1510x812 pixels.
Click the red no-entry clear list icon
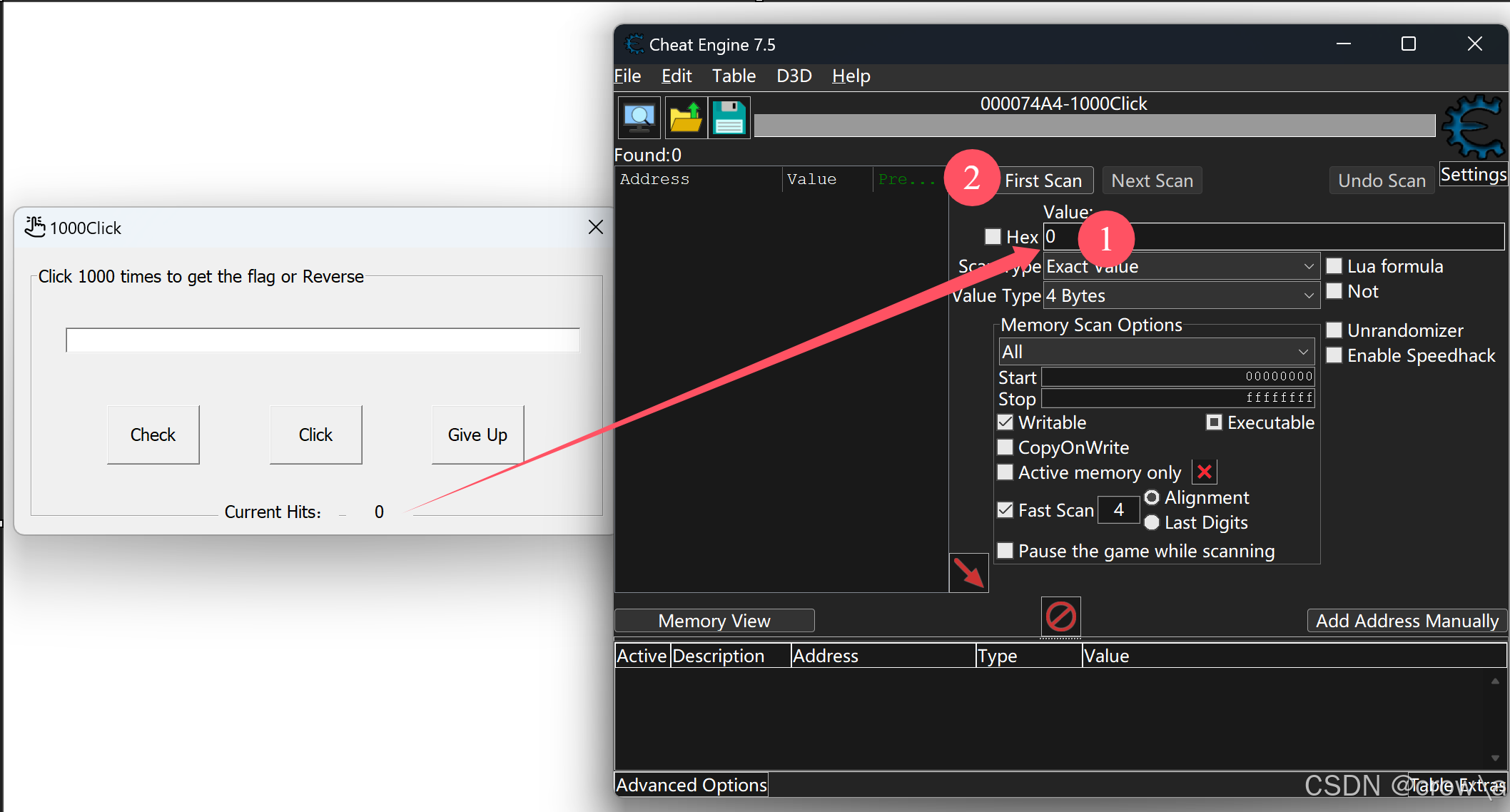(x=1060, y=616)
